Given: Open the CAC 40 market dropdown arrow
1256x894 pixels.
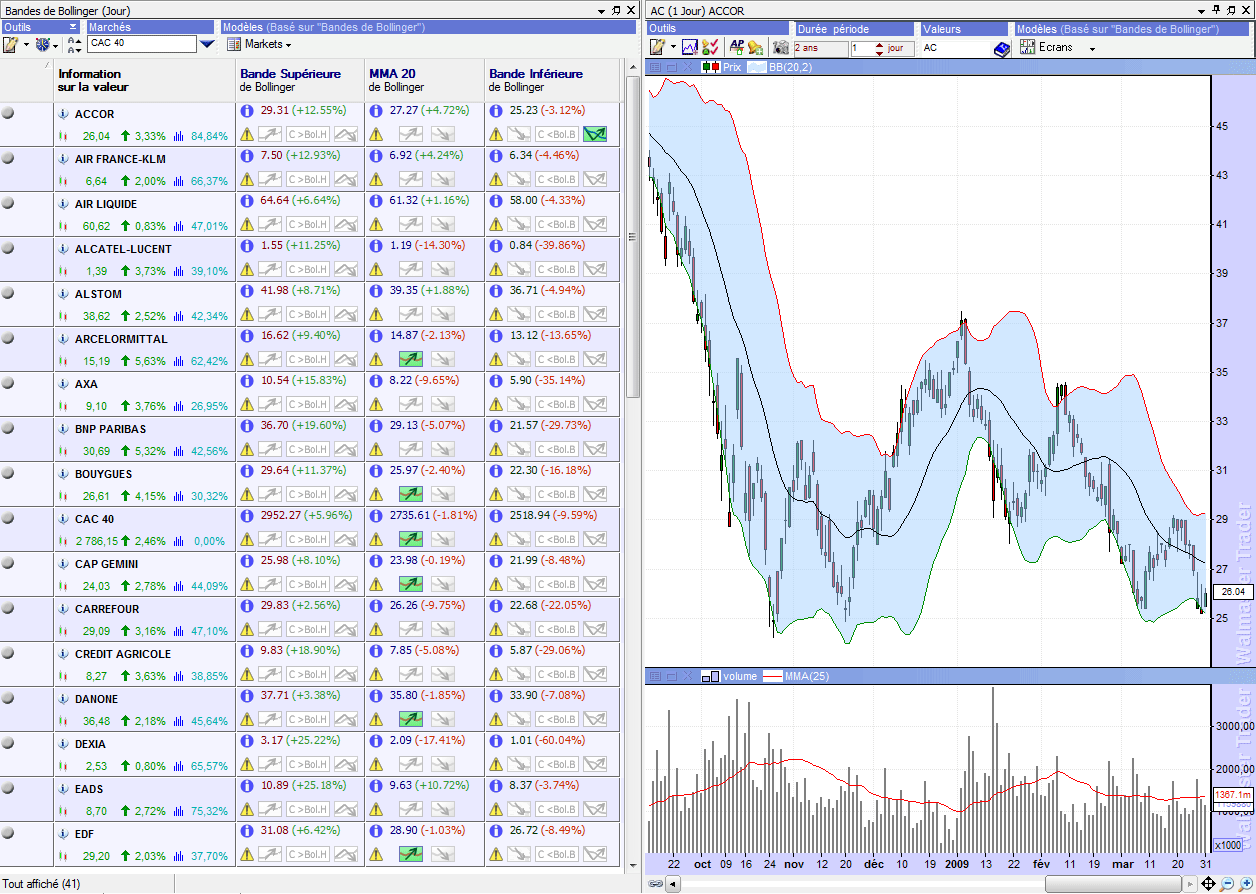Looking at the screenshot, I should [207, 45].
